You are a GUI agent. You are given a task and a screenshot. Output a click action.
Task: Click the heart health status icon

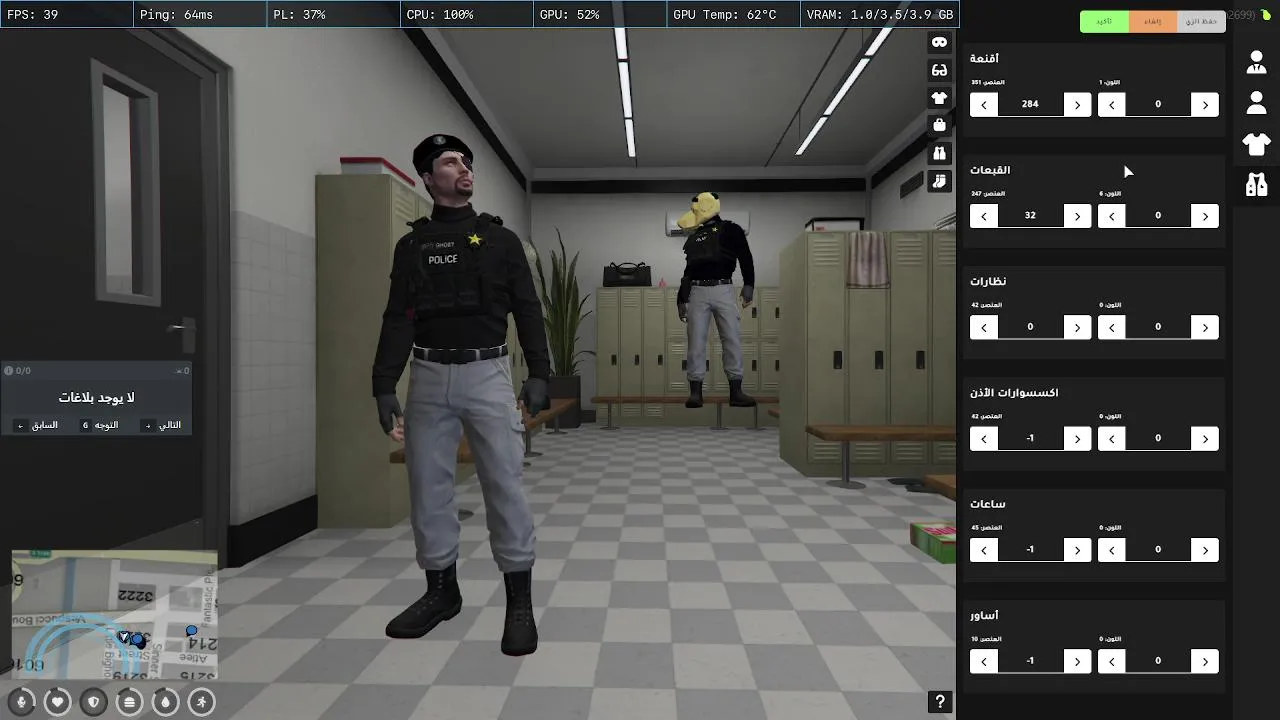[58, 702]
